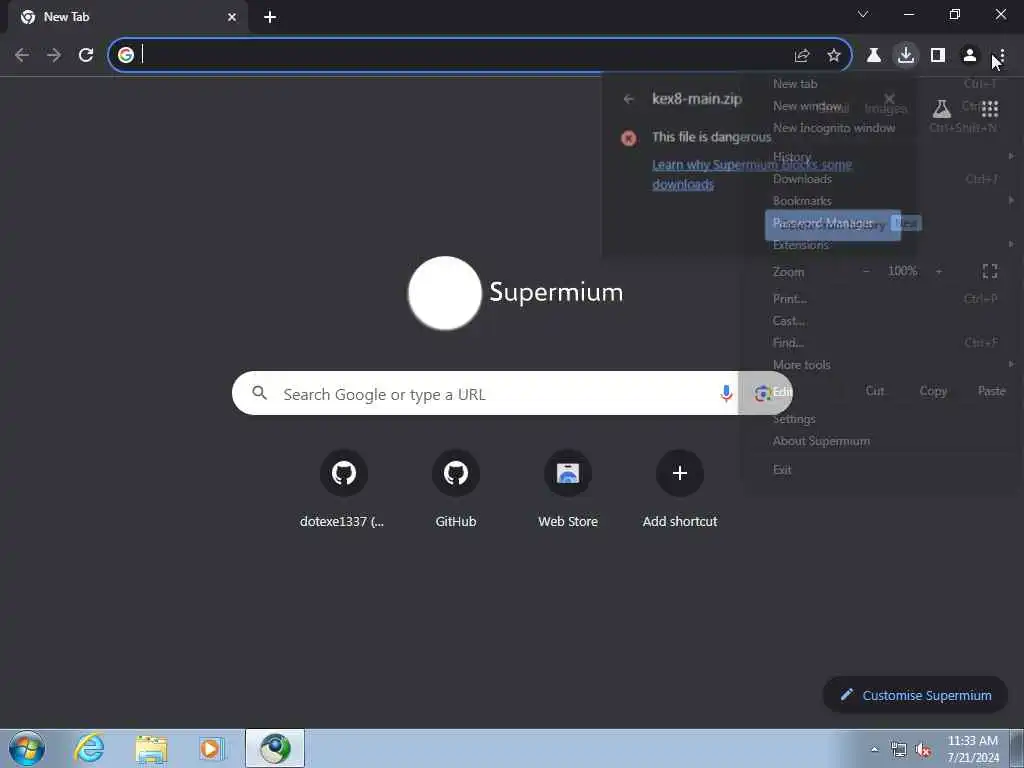Search by image with Lens icon
Screen dimensions: 1024x768
click(x=761, y=393)
